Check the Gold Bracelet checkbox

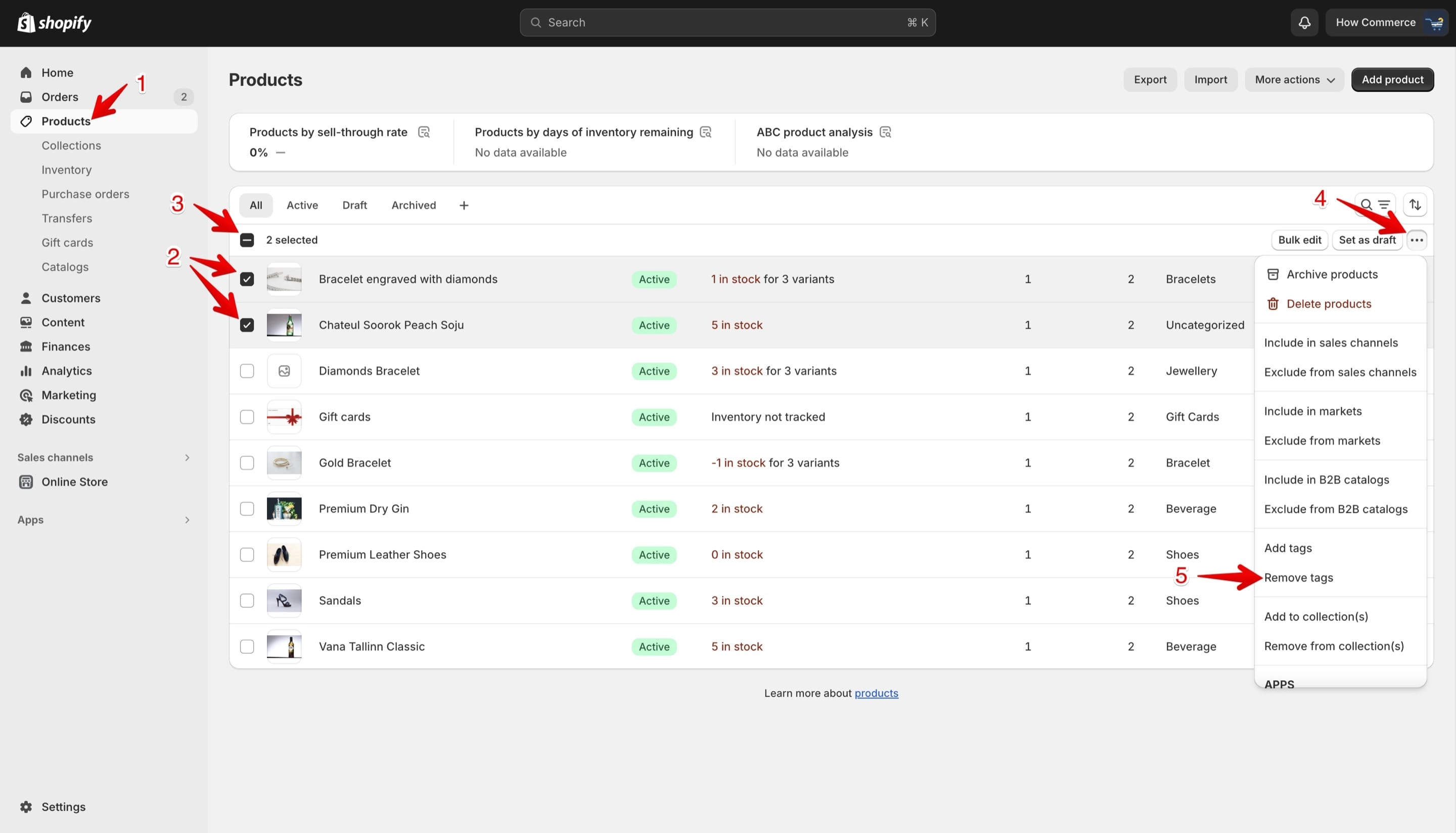pyautogui.click(x=247, y=463)
